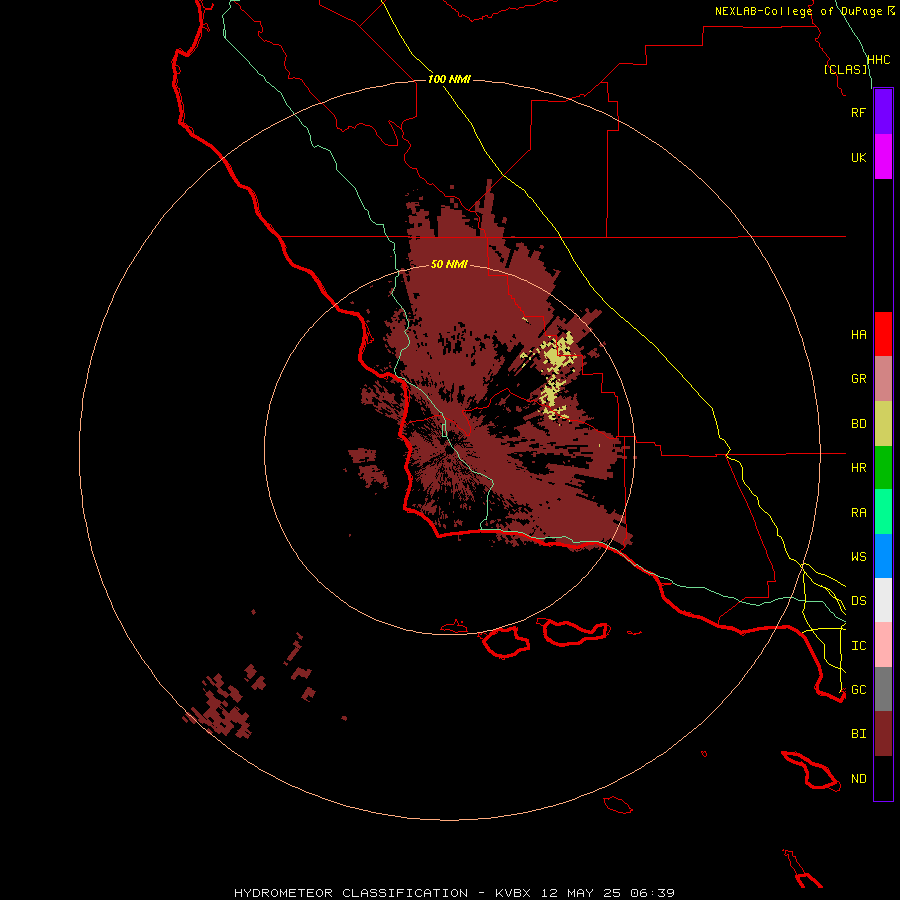Click the HHC product label
This screenshot has width=900, height=900.
pos(878,60)
